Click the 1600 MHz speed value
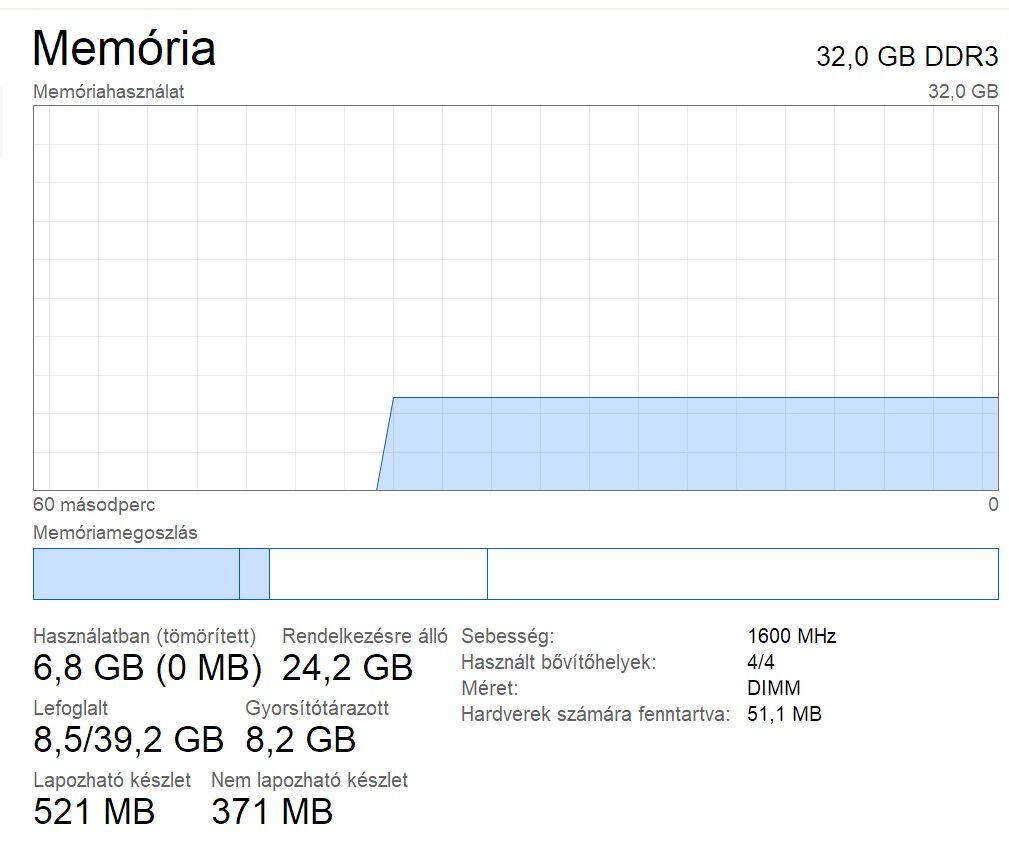 click(791, 636)
